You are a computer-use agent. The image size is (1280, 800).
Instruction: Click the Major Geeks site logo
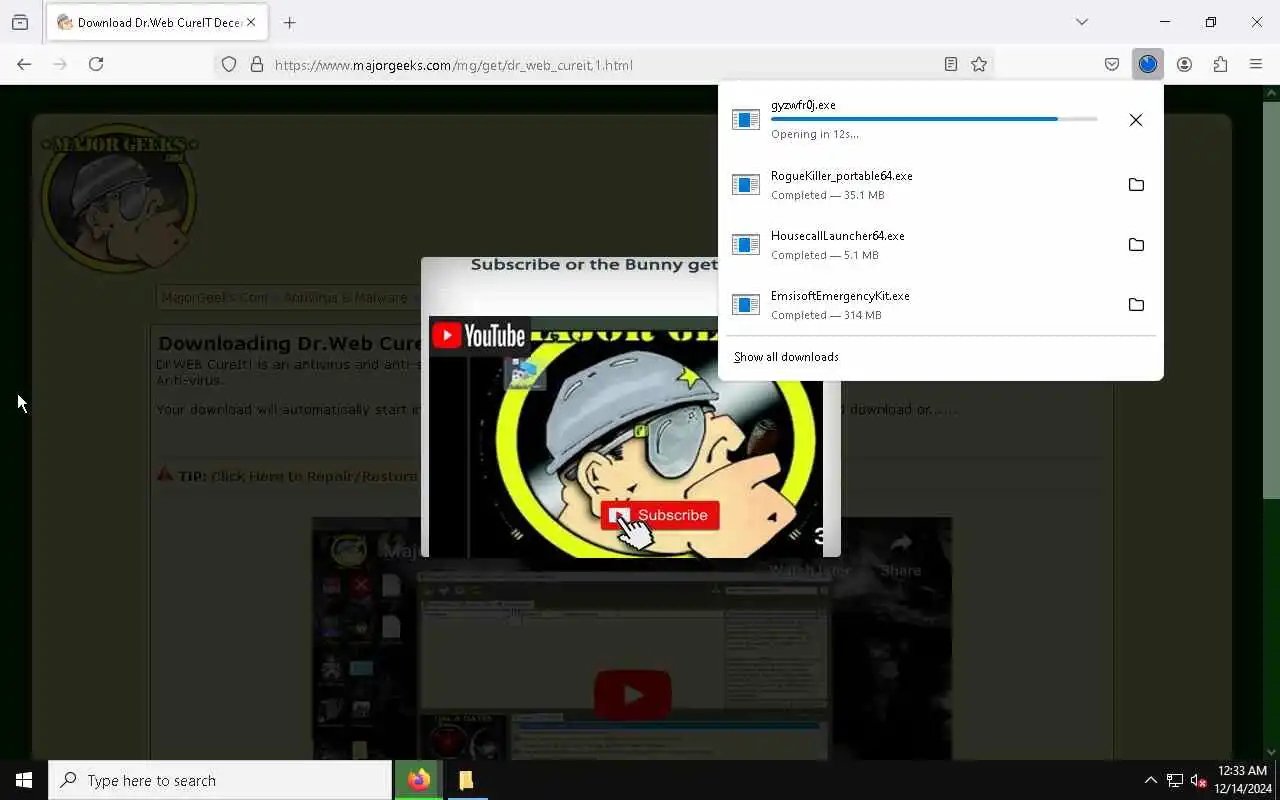coord(119,198)
